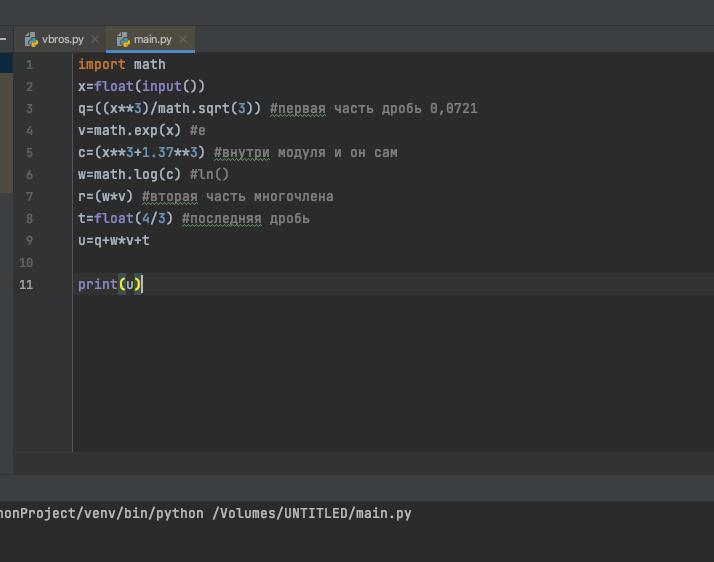Screen dimensions: 714x562
Task: Click the u=q+w*v+t line
Action: 113,241
